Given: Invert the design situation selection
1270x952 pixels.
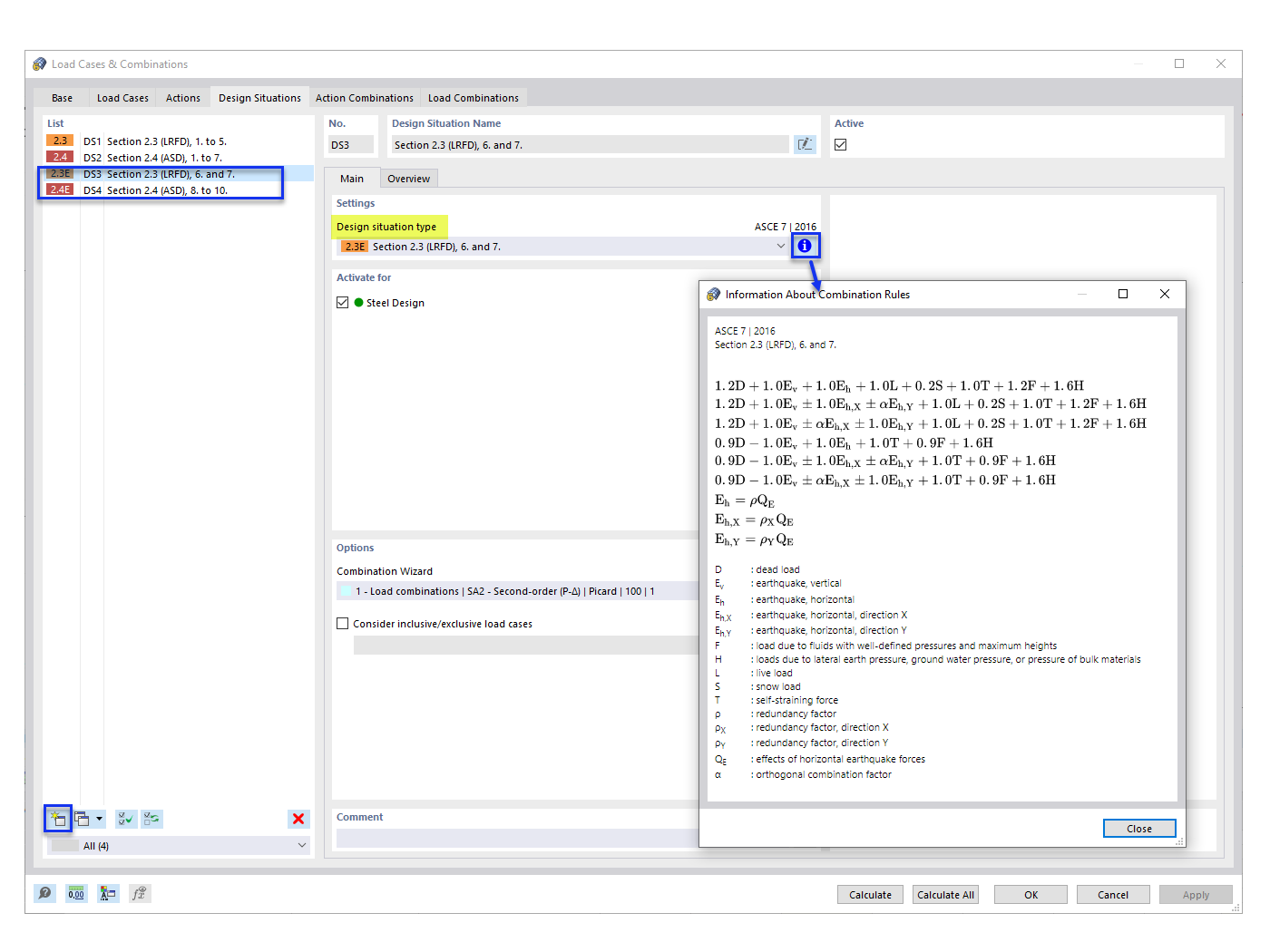Looking at the screenshot, I should point(151,819).
